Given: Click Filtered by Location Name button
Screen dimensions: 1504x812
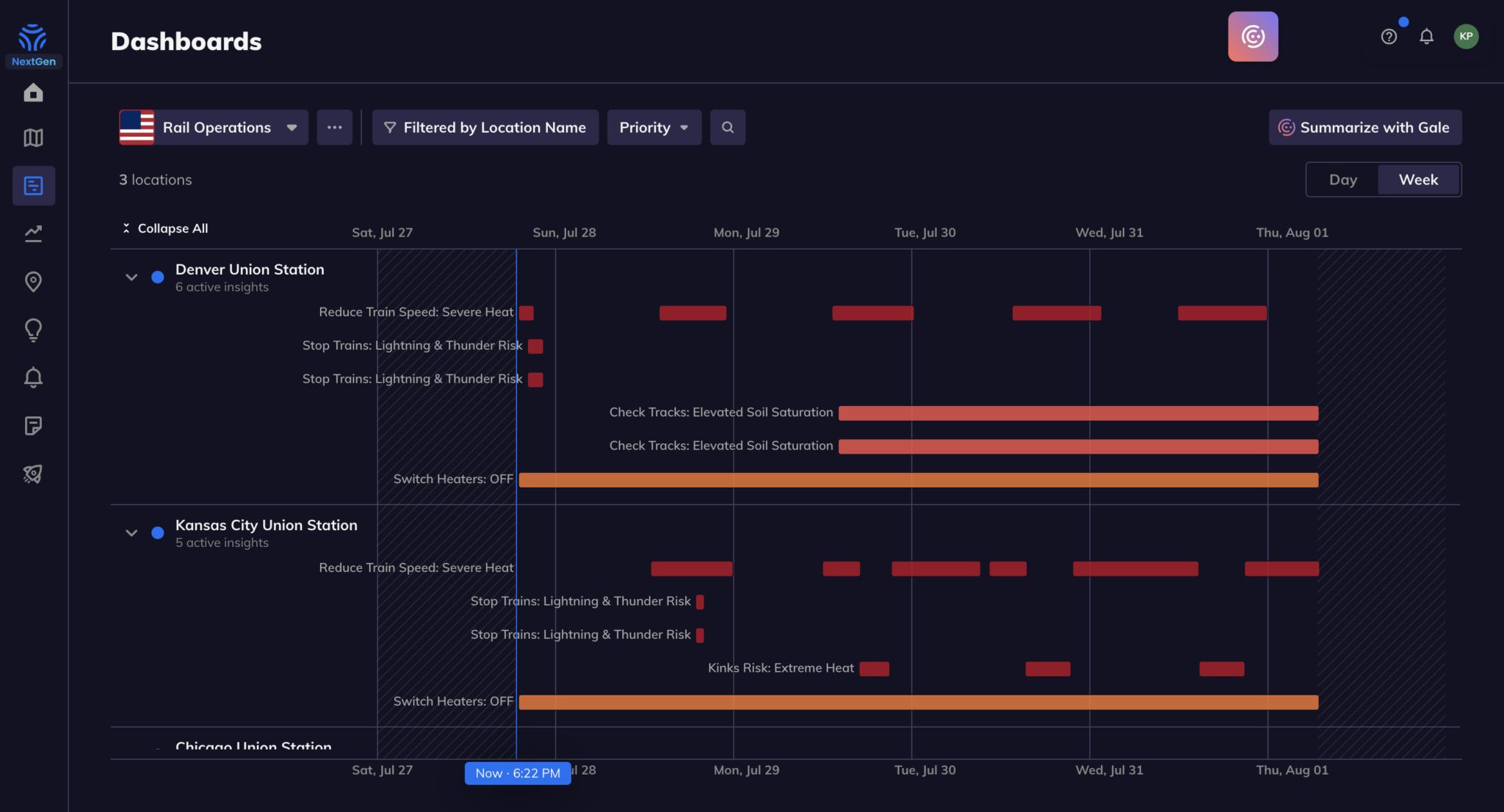Looking at the screenshot, I should [485, 128].
